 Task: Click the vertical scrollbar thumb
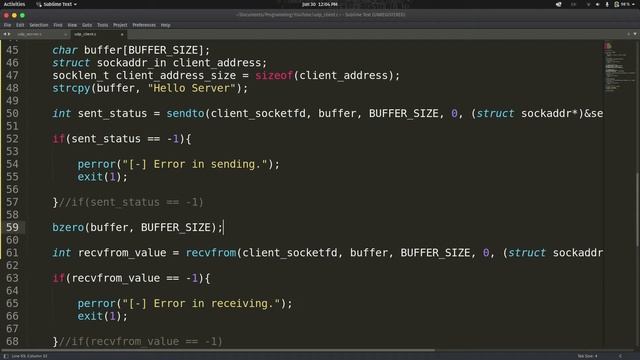tap(637, 209)
